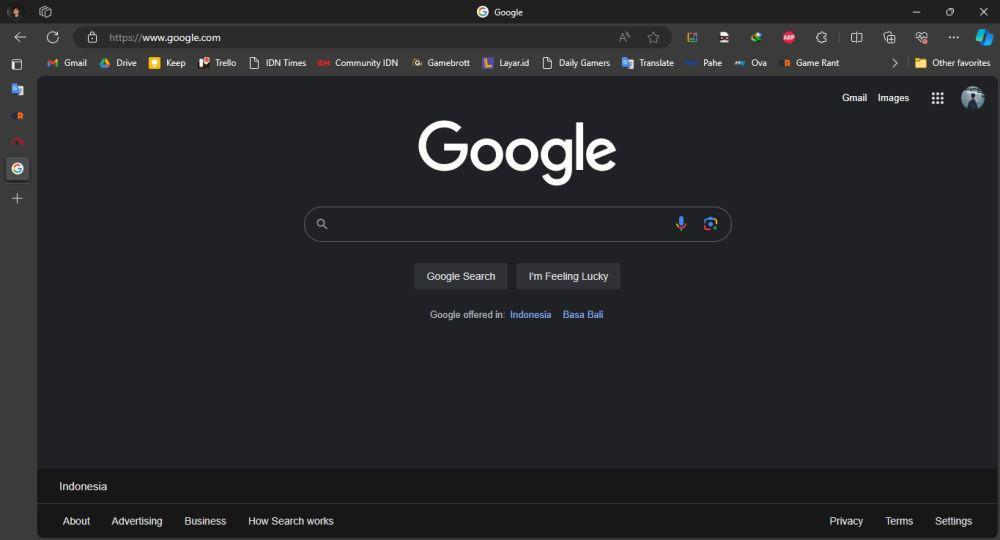This screenshot has width=1000, height=540.
Task: Expand the favorites bar overflow chevron
Action: [895, 62]
